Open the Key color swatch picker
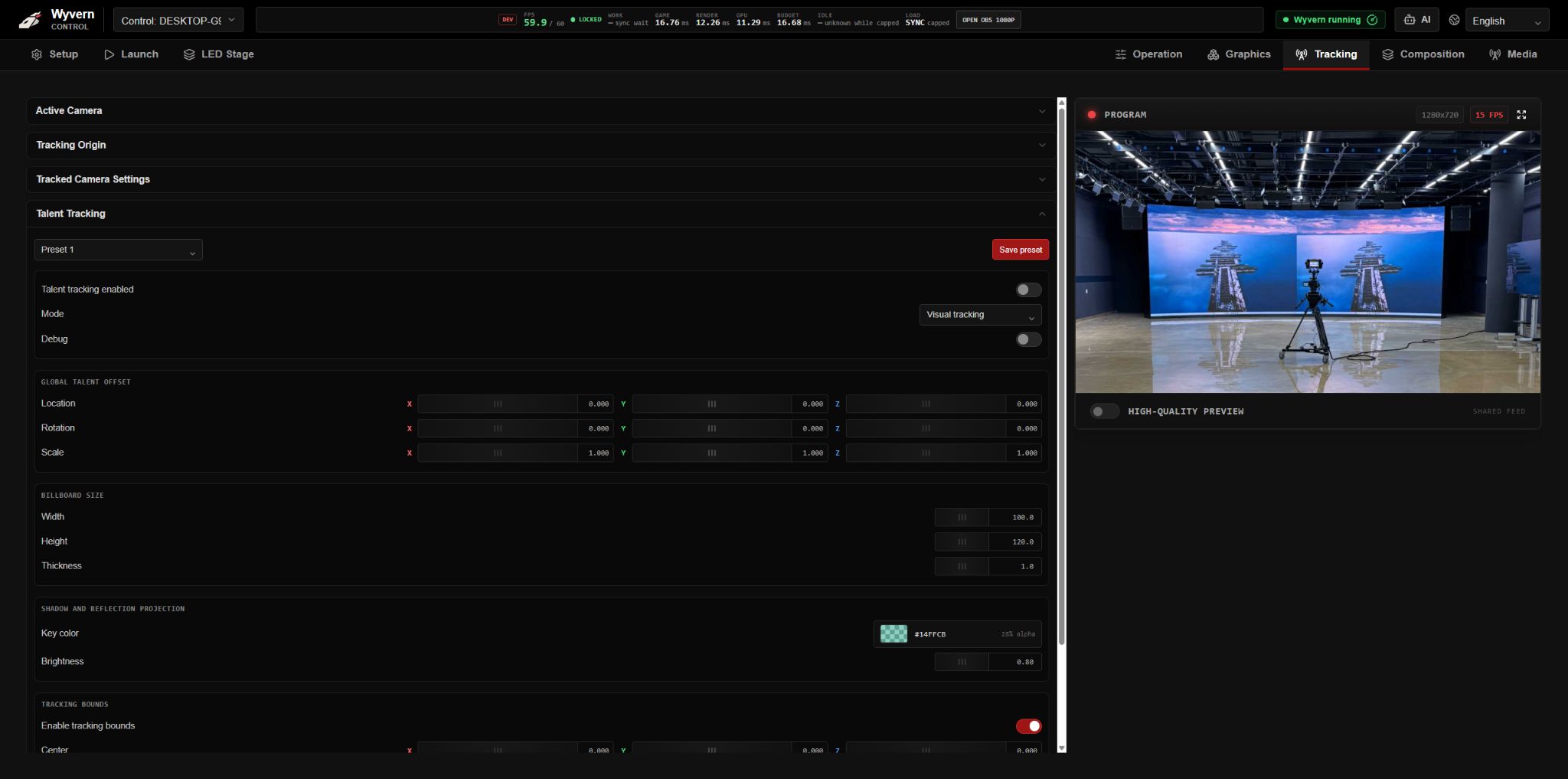 tap(893, 634)
